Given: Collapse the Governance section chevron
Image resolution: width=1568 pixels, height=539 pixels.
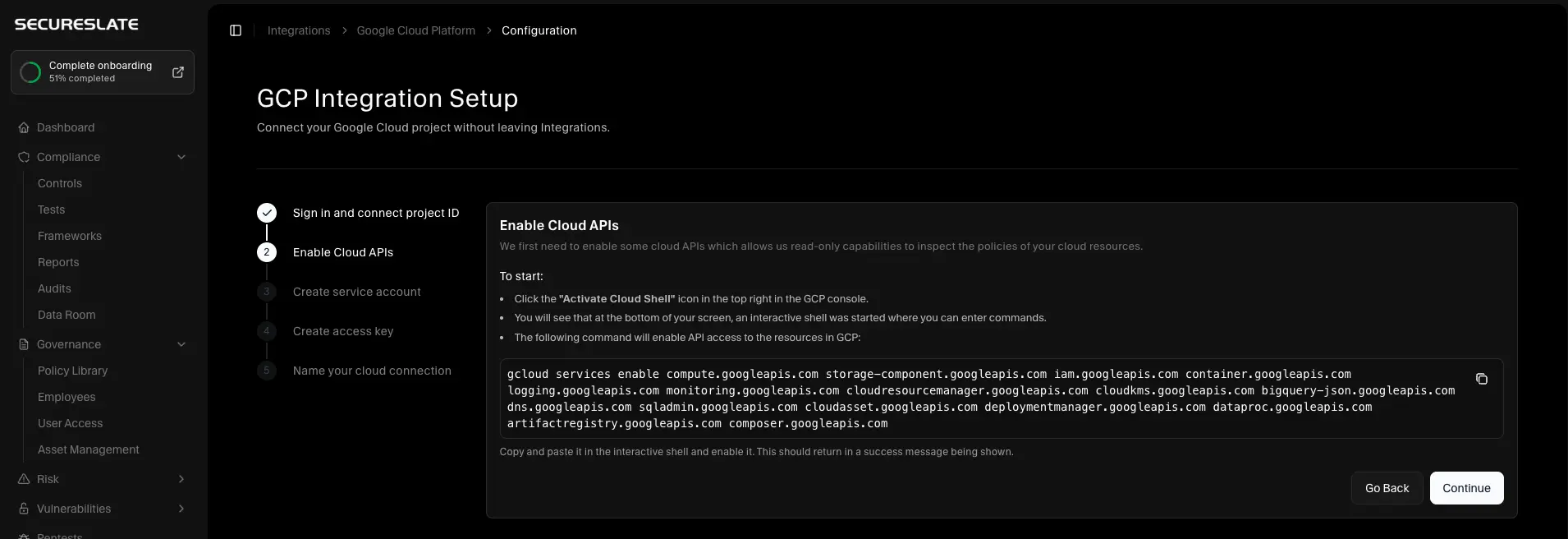Looking at the screenshot, I should click(x=181, y=344).
